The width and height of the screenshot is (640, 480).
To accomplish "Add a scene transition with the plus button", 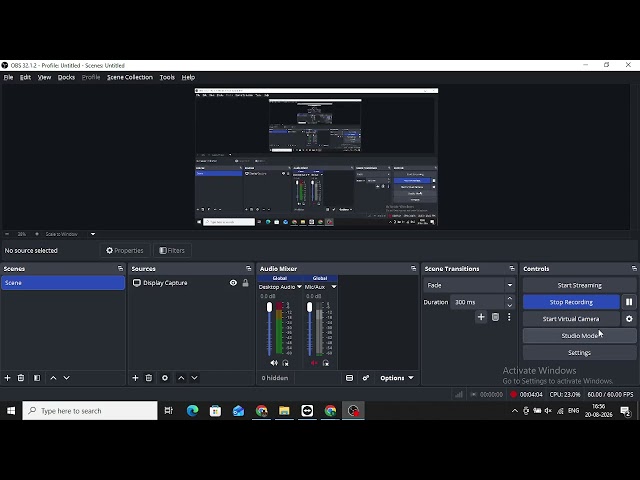I will (481, 317).
